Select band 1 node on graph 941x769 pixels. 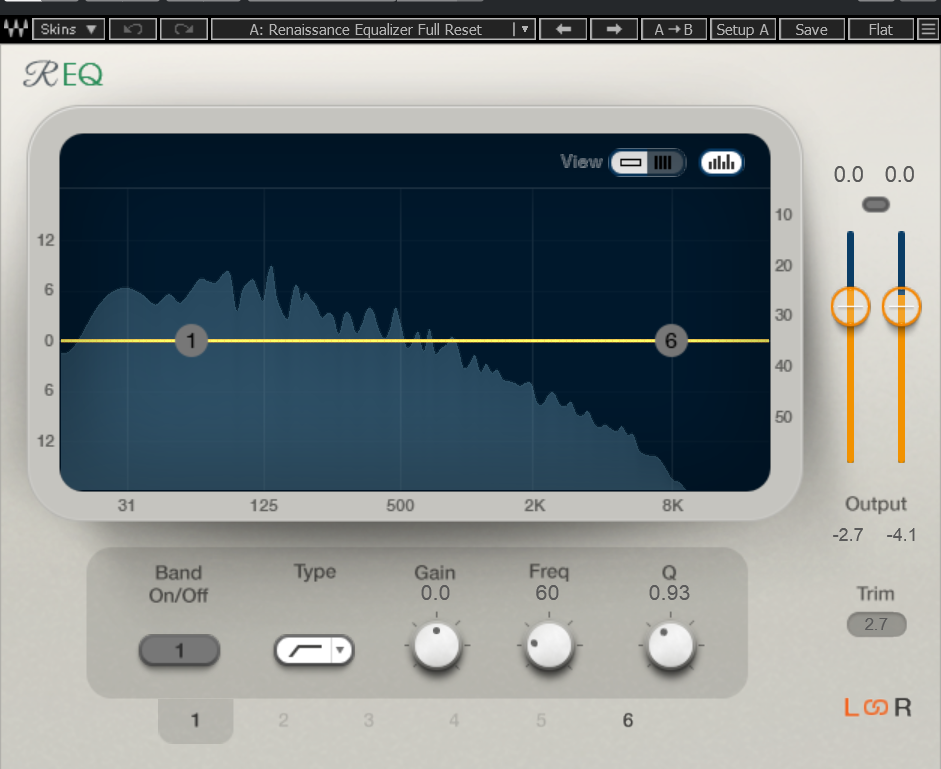[191, 340]
